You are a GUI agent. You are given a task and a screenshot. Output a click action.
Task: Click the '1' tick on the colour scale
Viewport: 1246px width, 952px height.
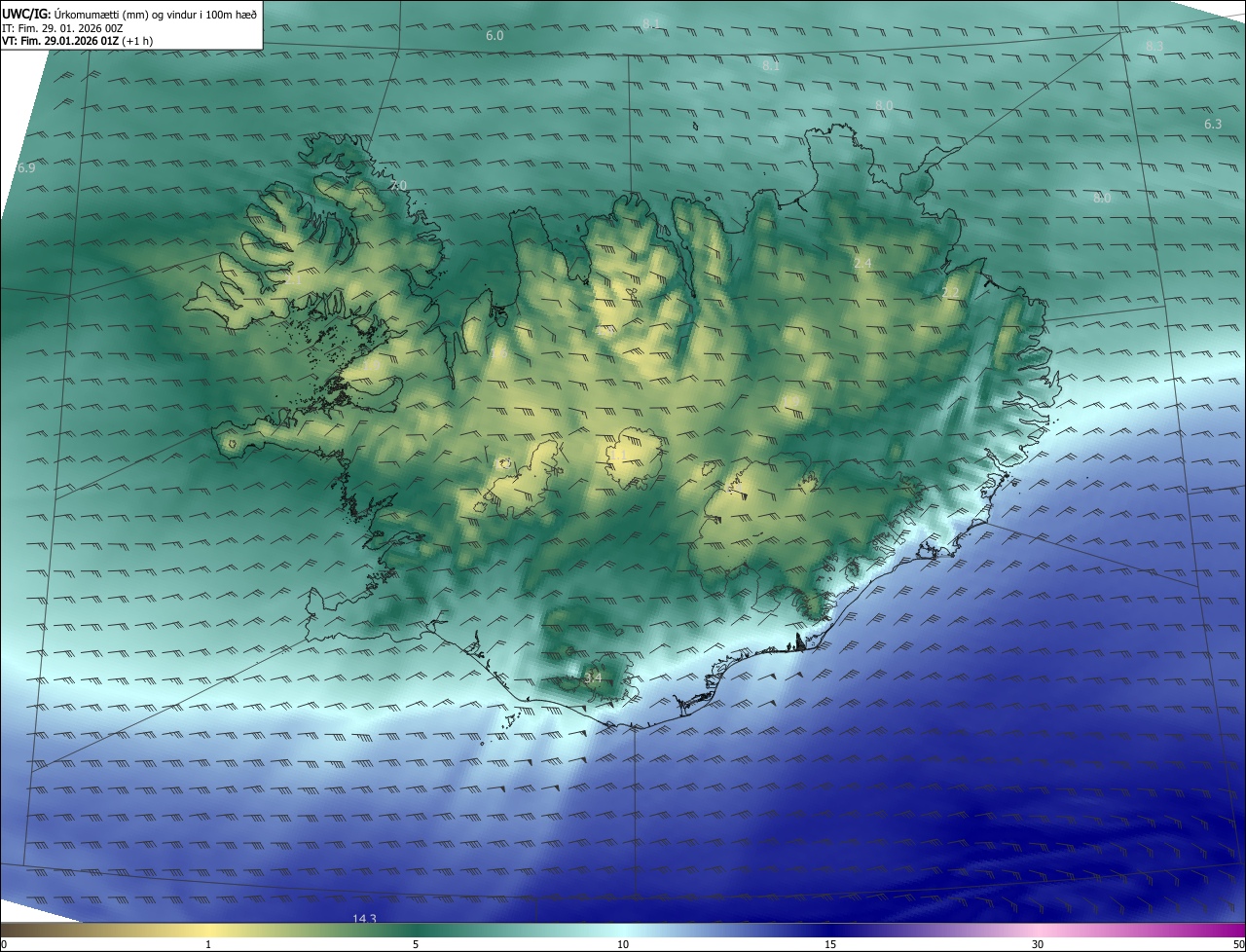coord(208,944)
